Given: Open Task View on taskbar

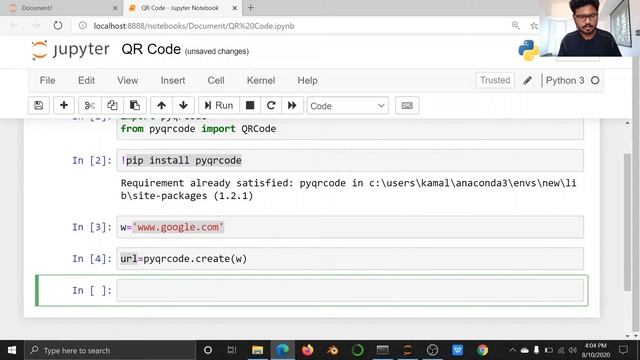Looking at the screenshot, I should click(x=232, y=350).
